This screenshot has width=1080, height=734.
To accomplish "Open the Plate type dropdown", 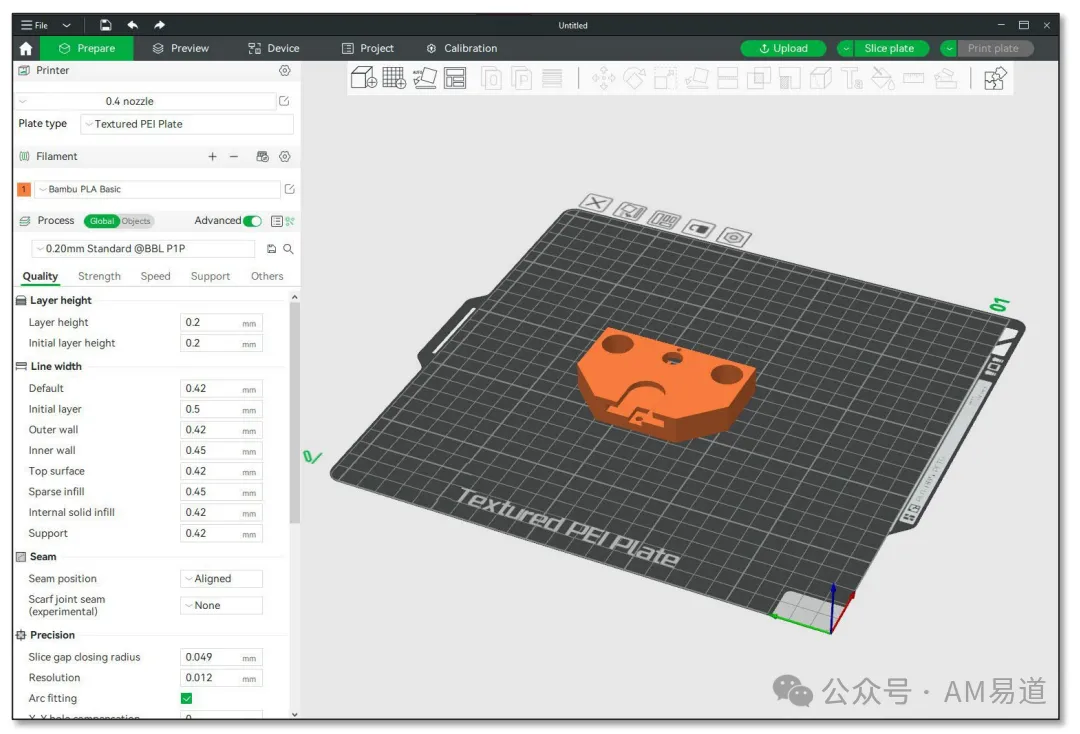I will coord(187,124).
